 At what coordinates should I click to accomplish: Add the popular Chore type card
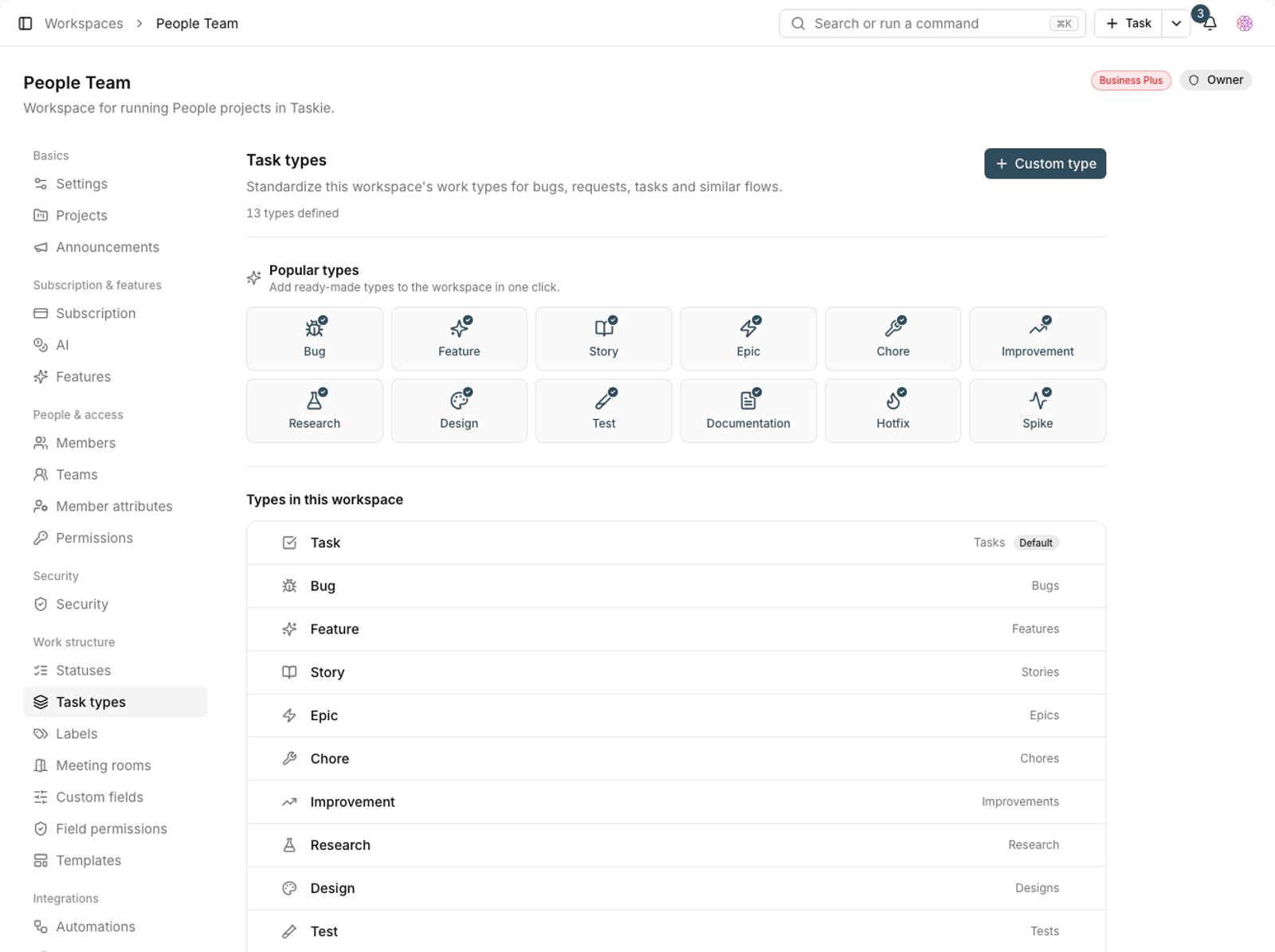coord(893,339)
